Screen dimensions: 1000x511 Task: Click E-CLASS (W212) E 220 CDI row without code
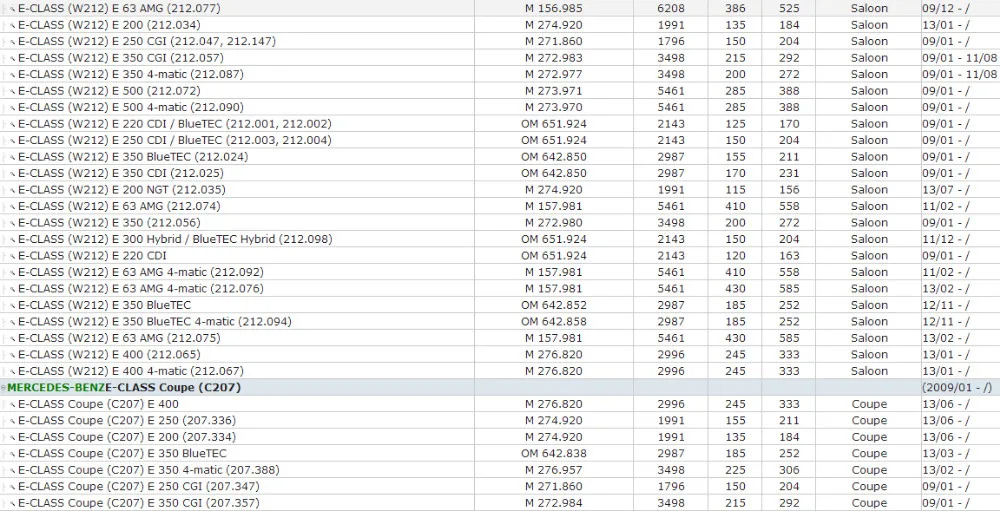point(92,256)
